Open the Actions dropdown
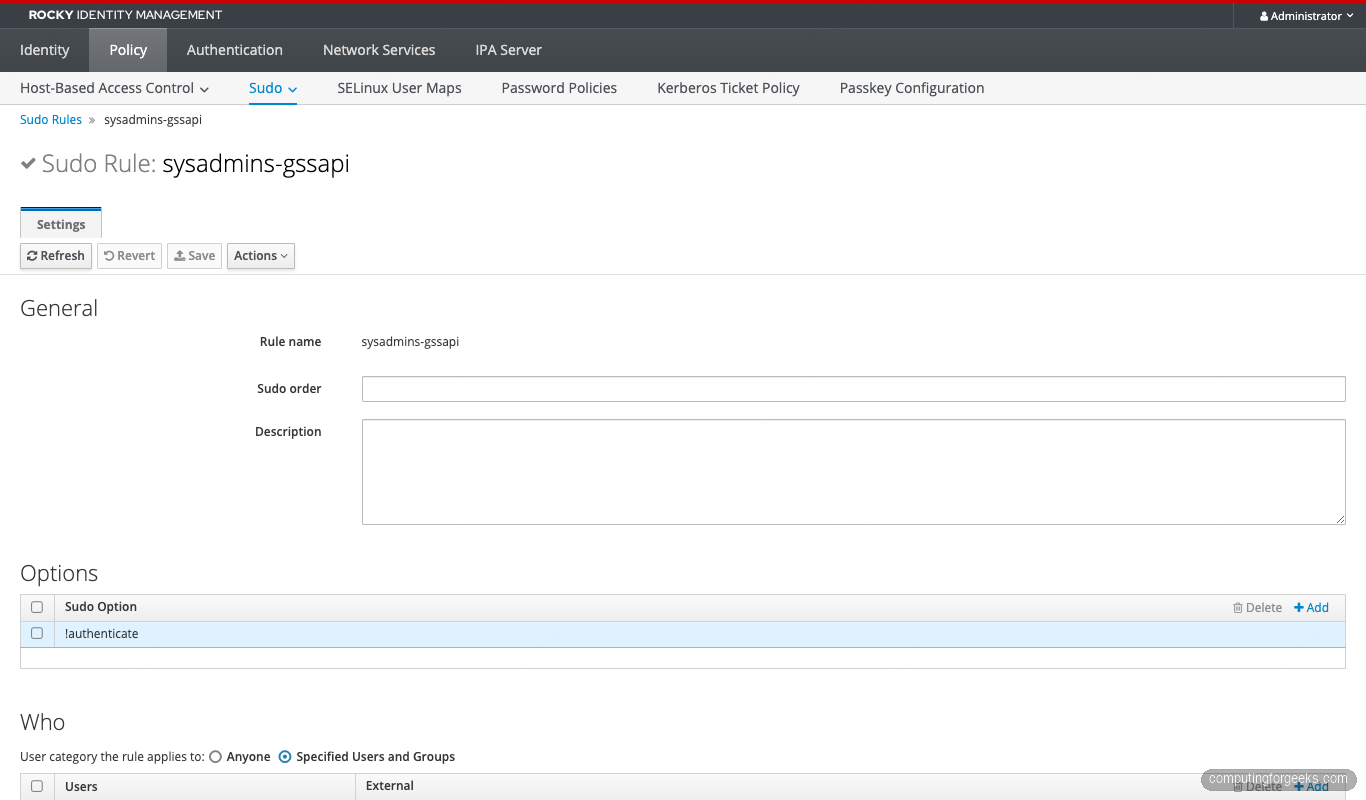1366x800 pixels. [x=261, y=256]
